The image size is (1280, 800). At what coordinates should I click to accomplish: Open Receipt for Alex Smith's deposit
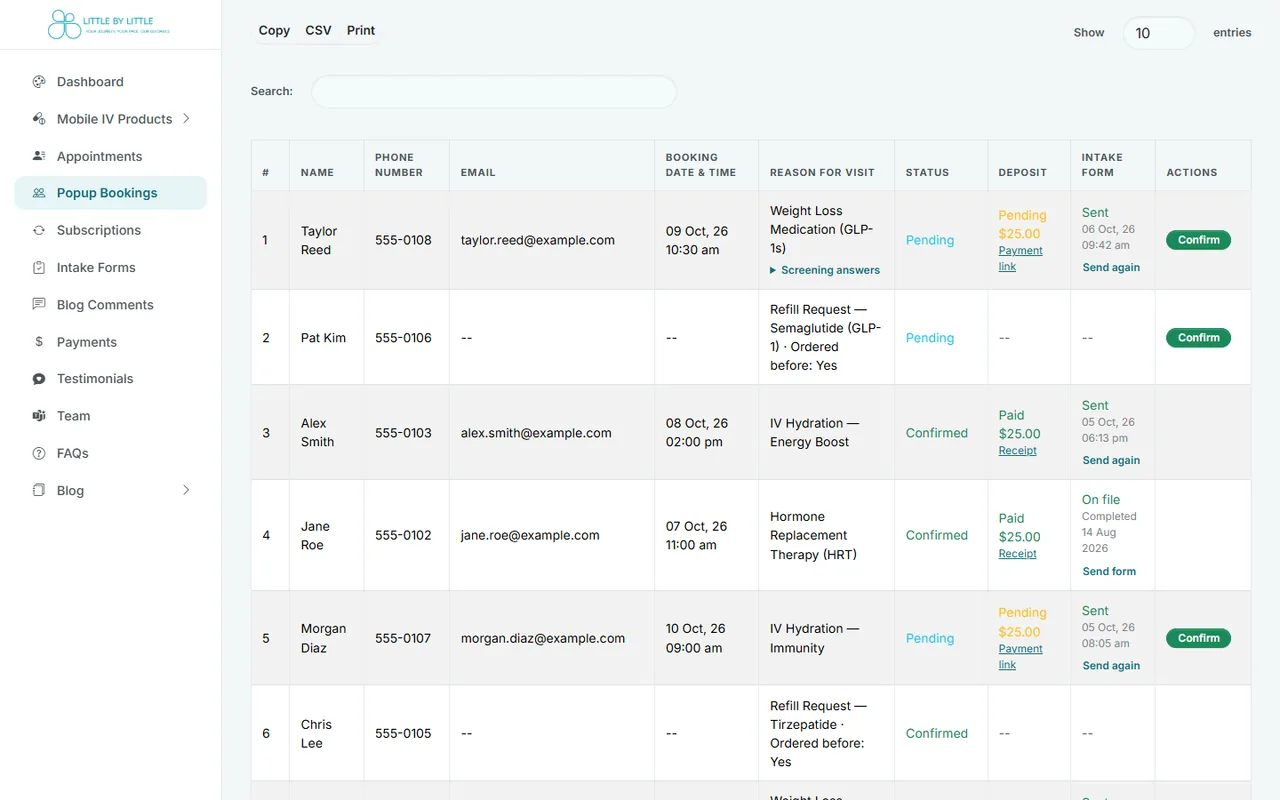point(1017,451)
